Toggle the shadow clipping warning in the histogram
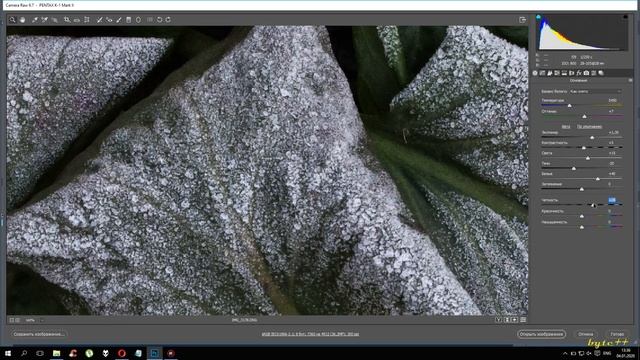 pos(538,17)
